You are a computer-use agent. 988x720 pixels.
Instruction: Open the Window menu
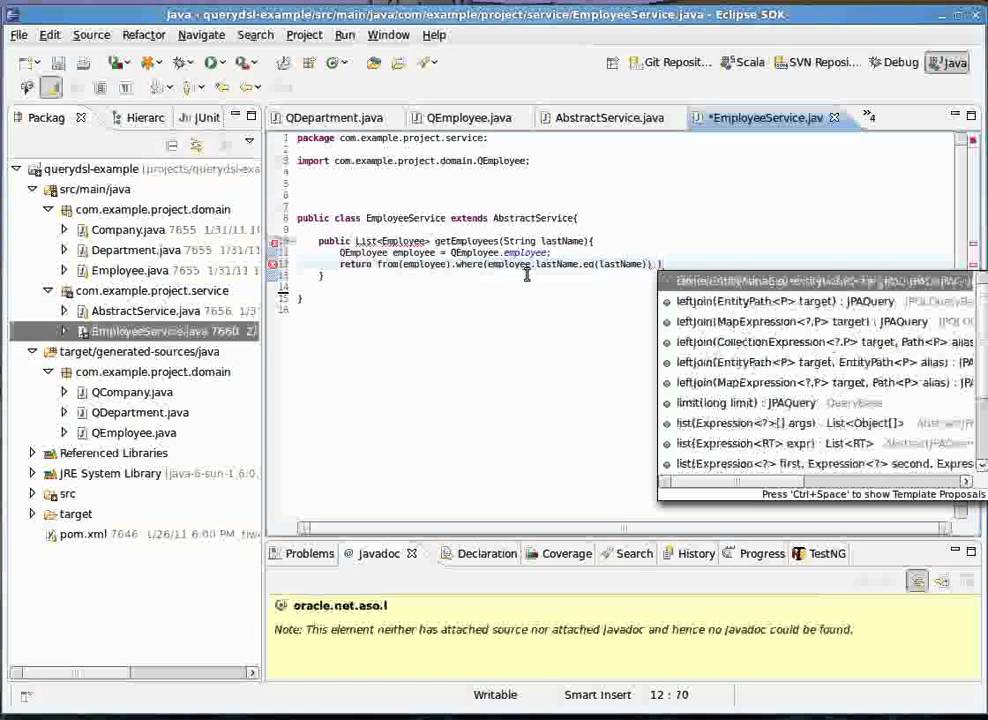tap(389, 35)
